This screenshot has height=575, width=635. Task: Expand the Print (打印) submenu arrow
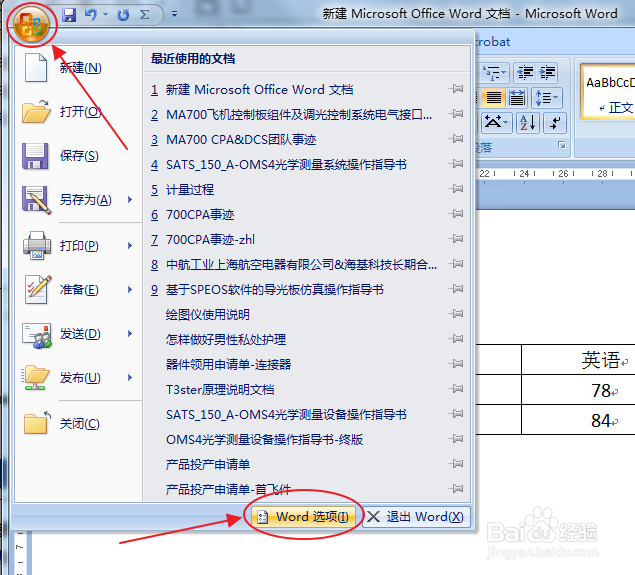click(x=130, y=246)
